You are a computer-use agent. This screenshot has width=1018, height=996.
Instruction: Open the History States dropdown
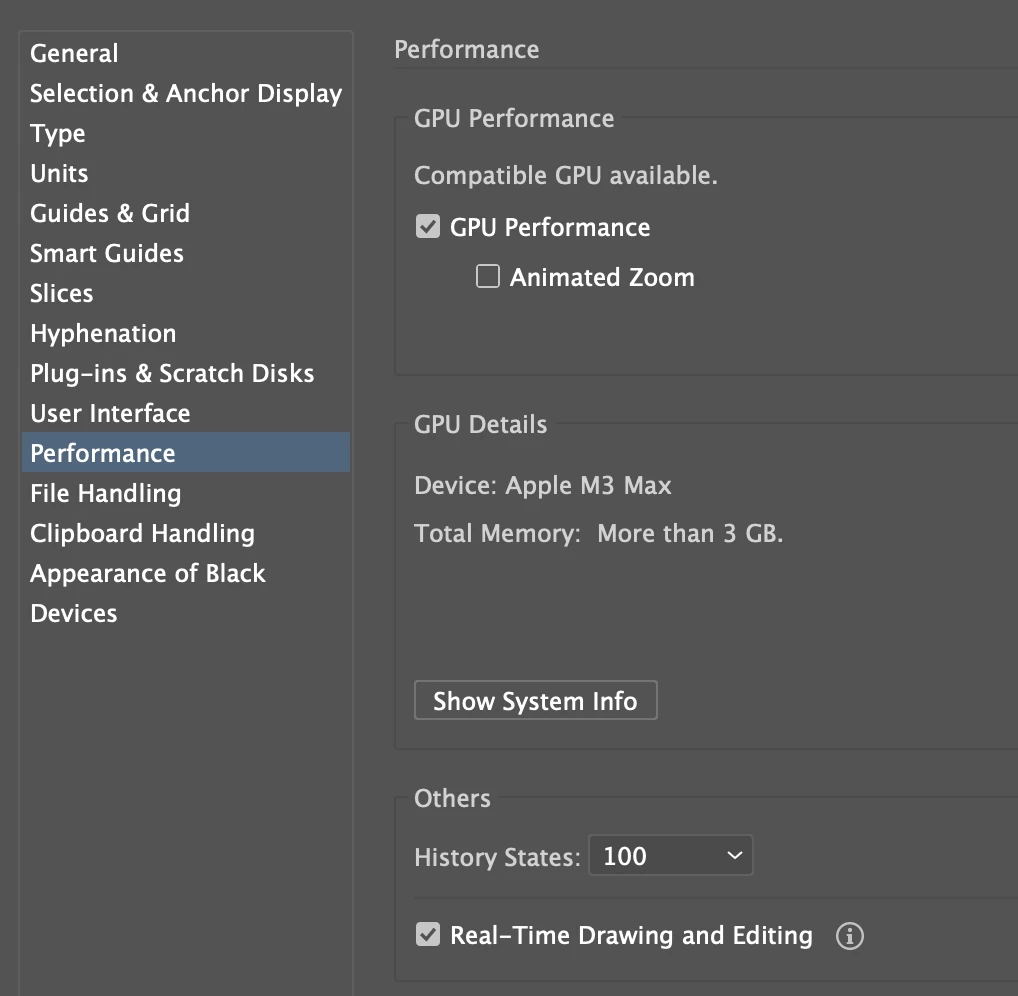(x=670, y=856)
